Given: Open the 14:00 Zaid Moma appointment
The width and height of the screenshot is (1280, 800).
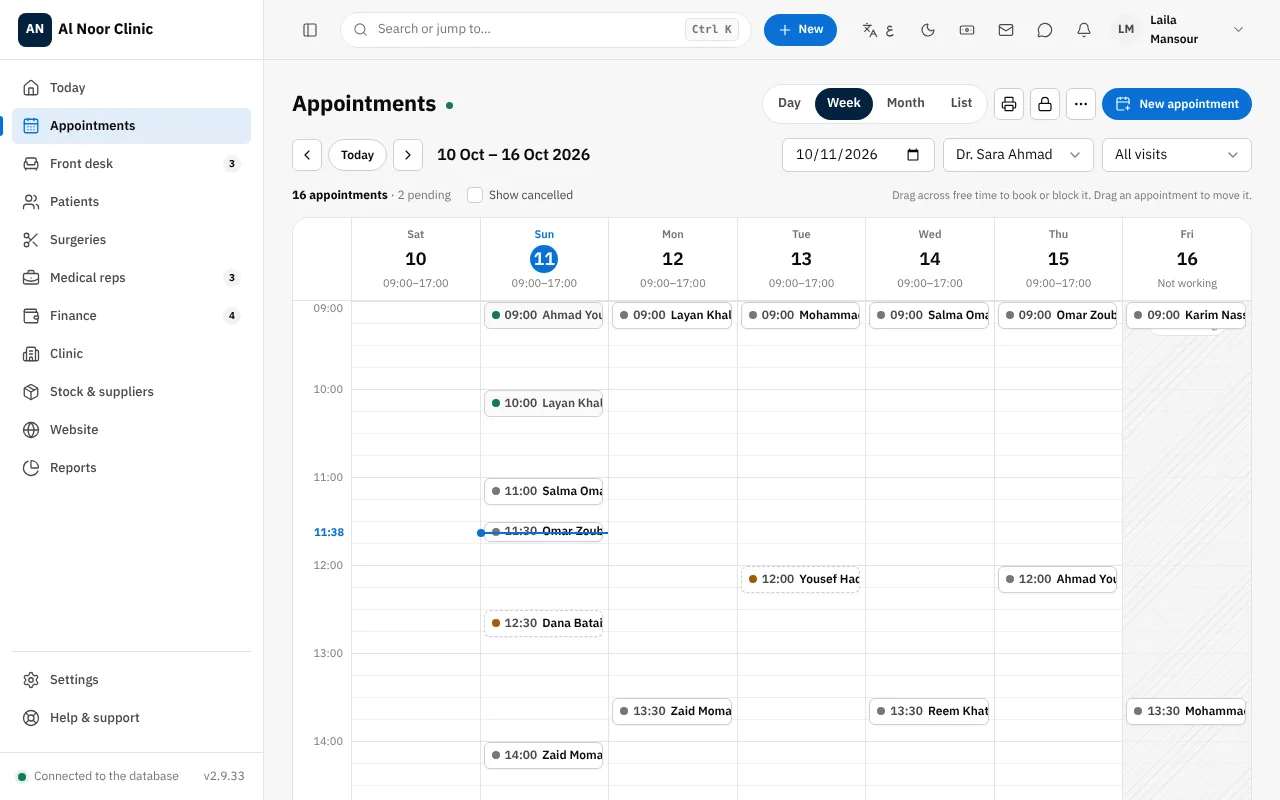Looking at the screenshot, I should [x=544, y=755].
